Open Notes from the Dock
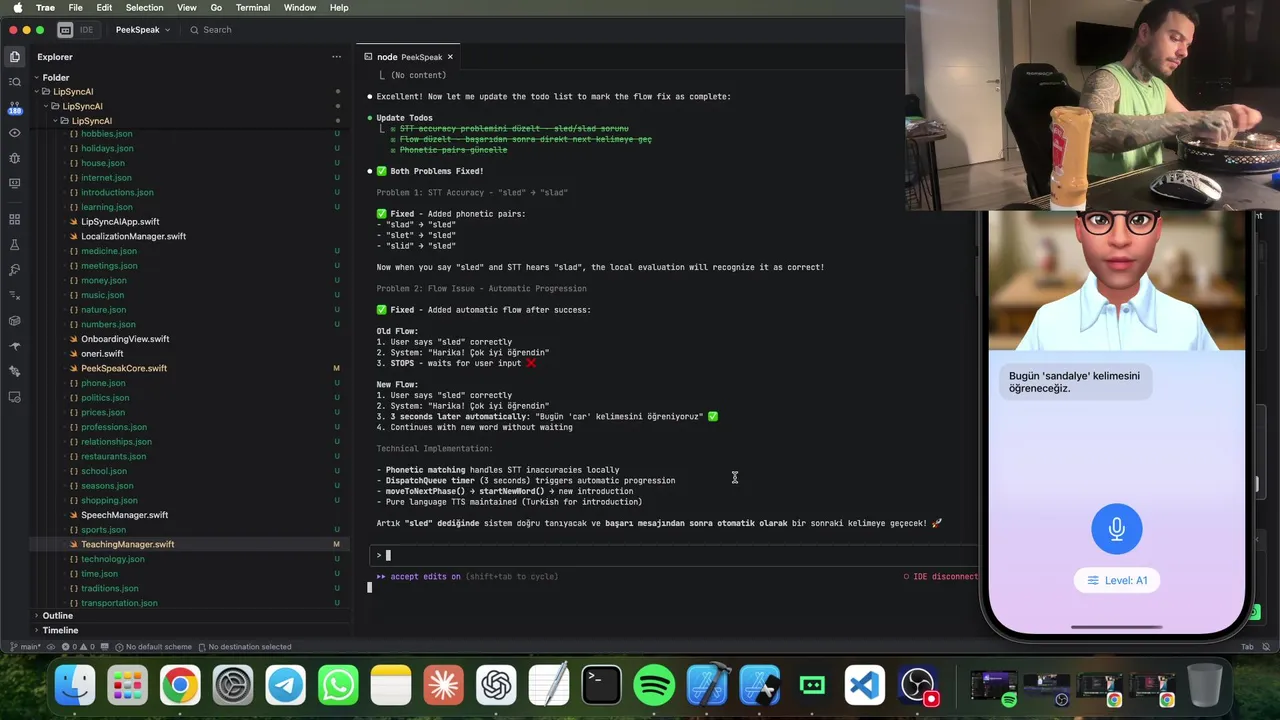The height and width of the screenshot is (720, 1280). (x=391, y=686)
